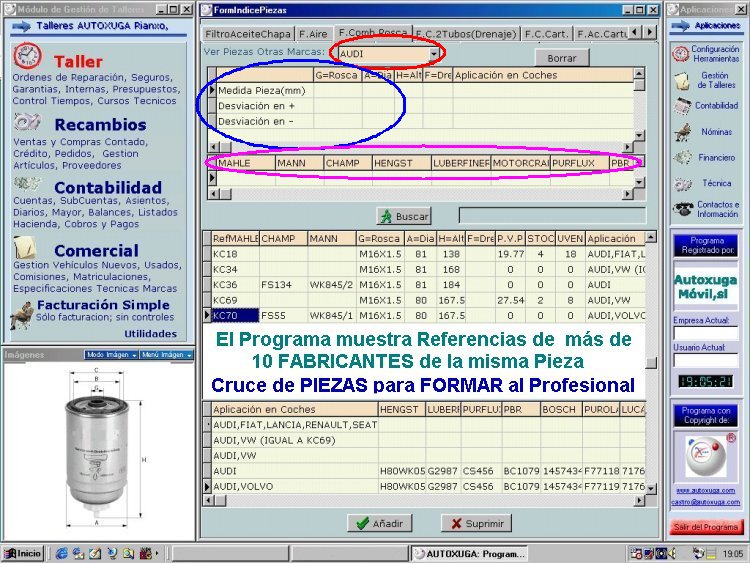Click the Usuario Actual field
The height and width of the screenshot is (563, 750).
(x=706, y=360)
